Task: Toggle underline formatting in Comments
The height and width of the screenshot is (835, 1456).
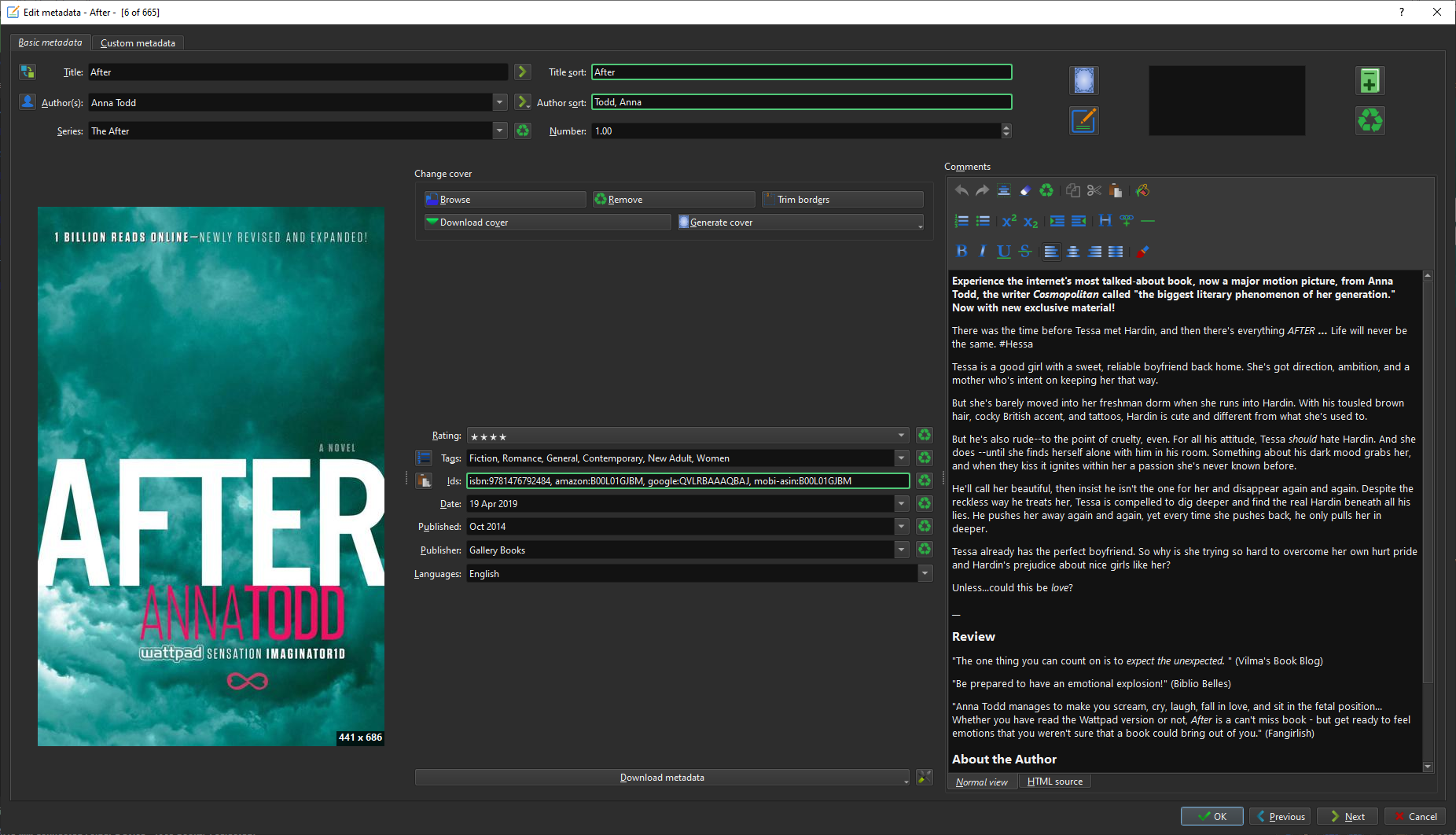Action: [1003, 252]
